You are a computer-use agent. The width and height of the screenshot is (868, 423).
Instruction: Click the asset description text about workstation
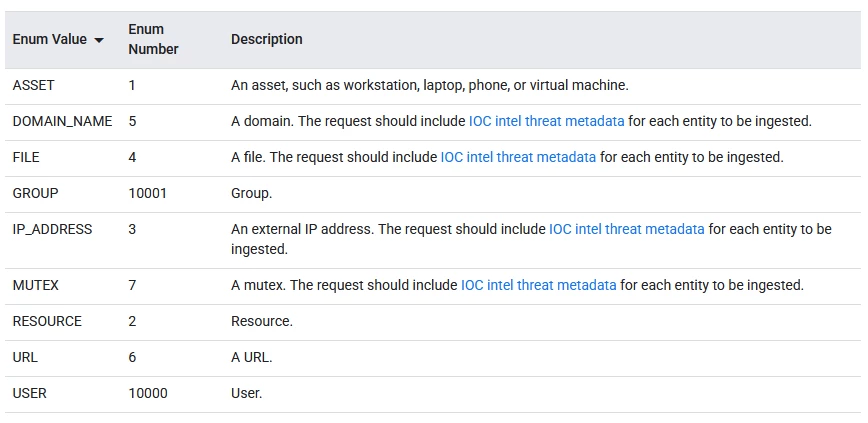point(430,85)
